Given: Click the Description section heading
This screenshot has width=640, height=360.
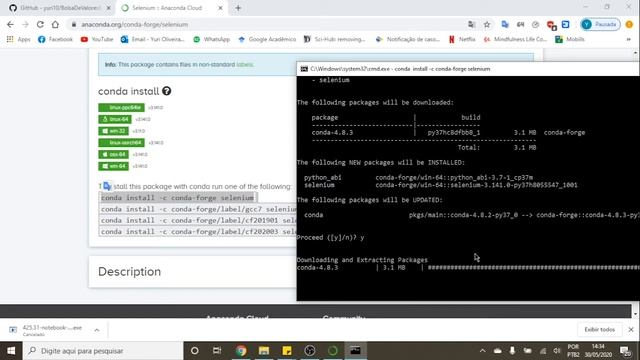Looking at the screenshot, I should [x=129, y=272].
